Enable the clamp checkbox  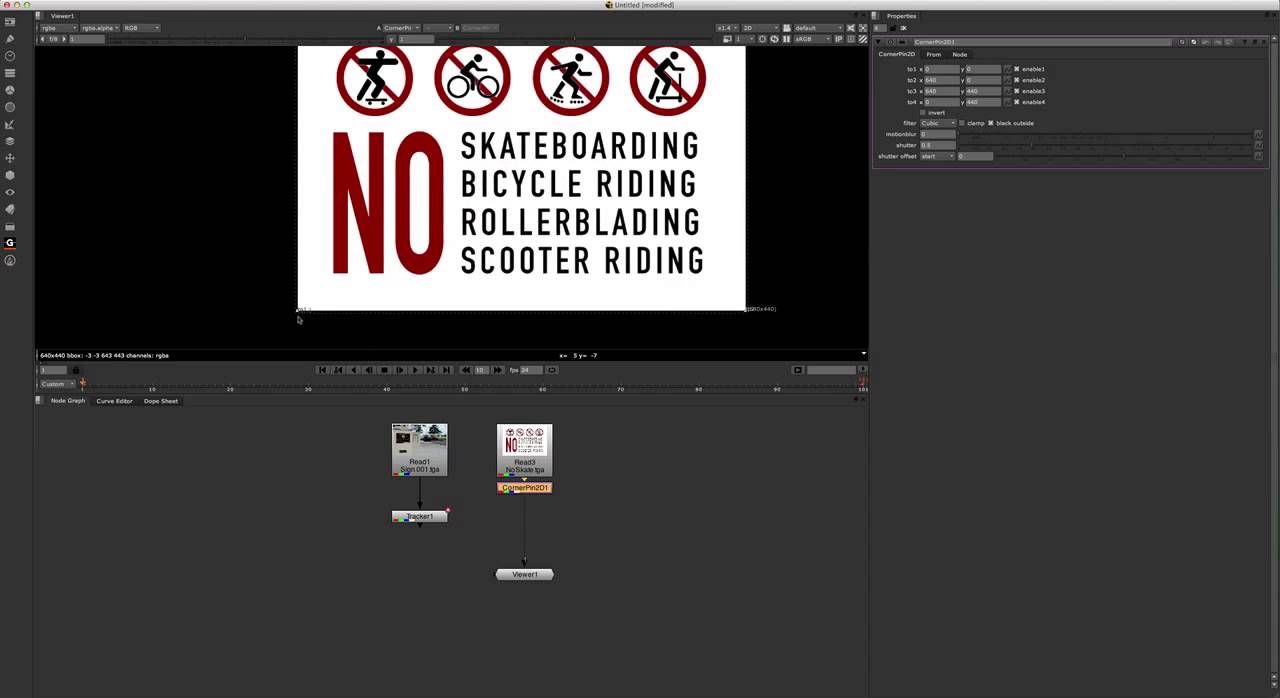click(962, 123)
